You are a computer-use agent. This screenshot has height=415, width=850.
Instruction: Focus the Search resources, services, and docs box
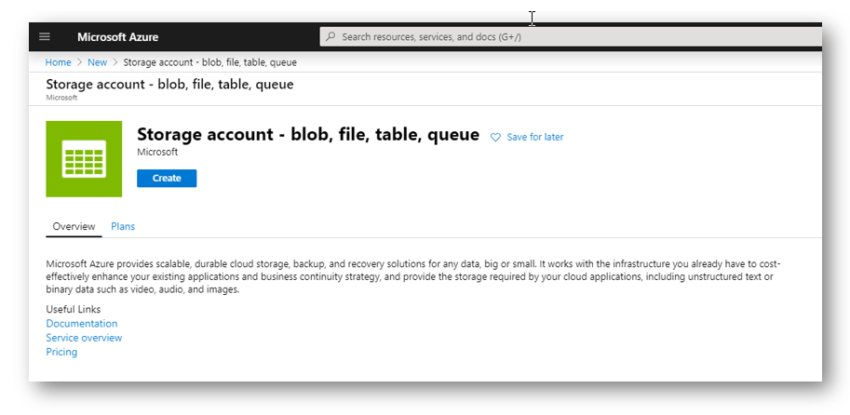(x=570, y=37)
